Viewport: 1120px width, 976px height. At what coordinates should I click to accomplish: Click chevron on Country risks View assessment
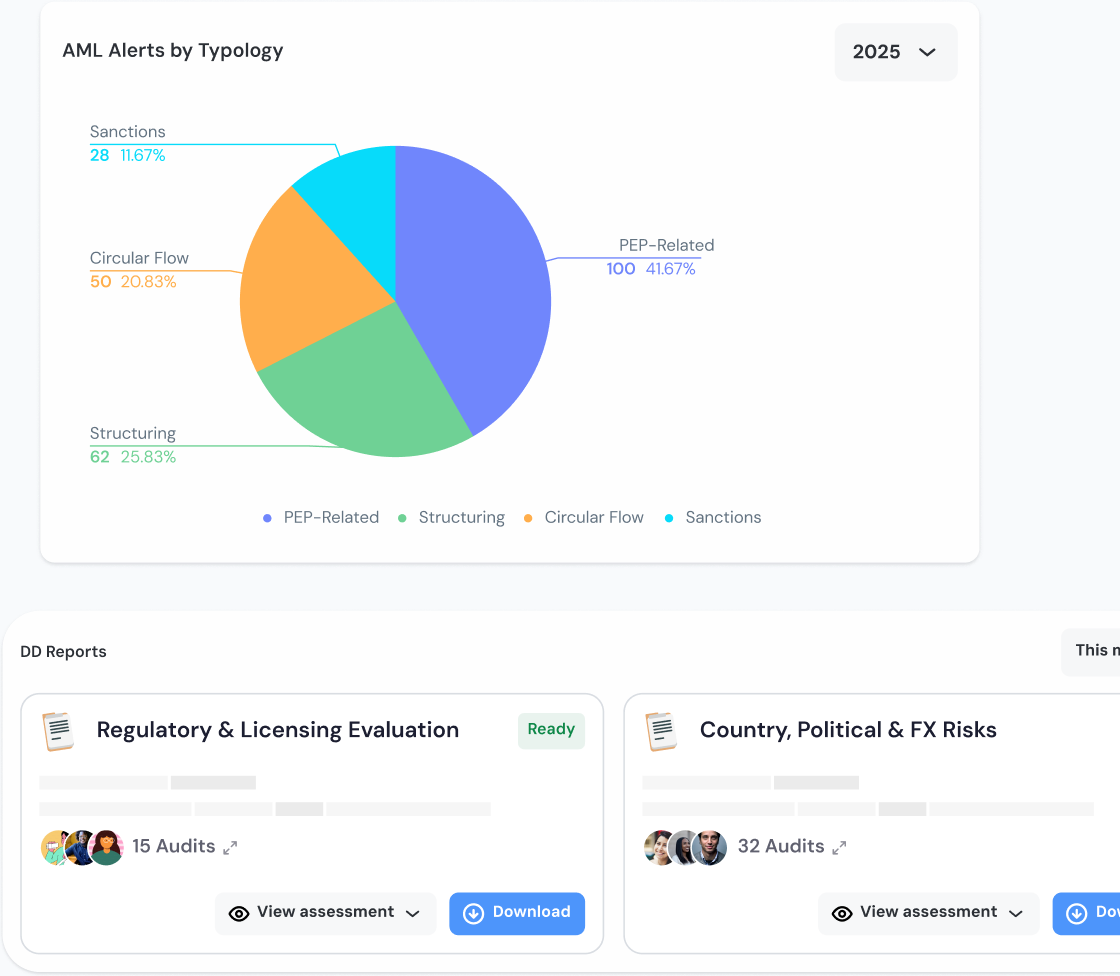(x=1016, y=914)
